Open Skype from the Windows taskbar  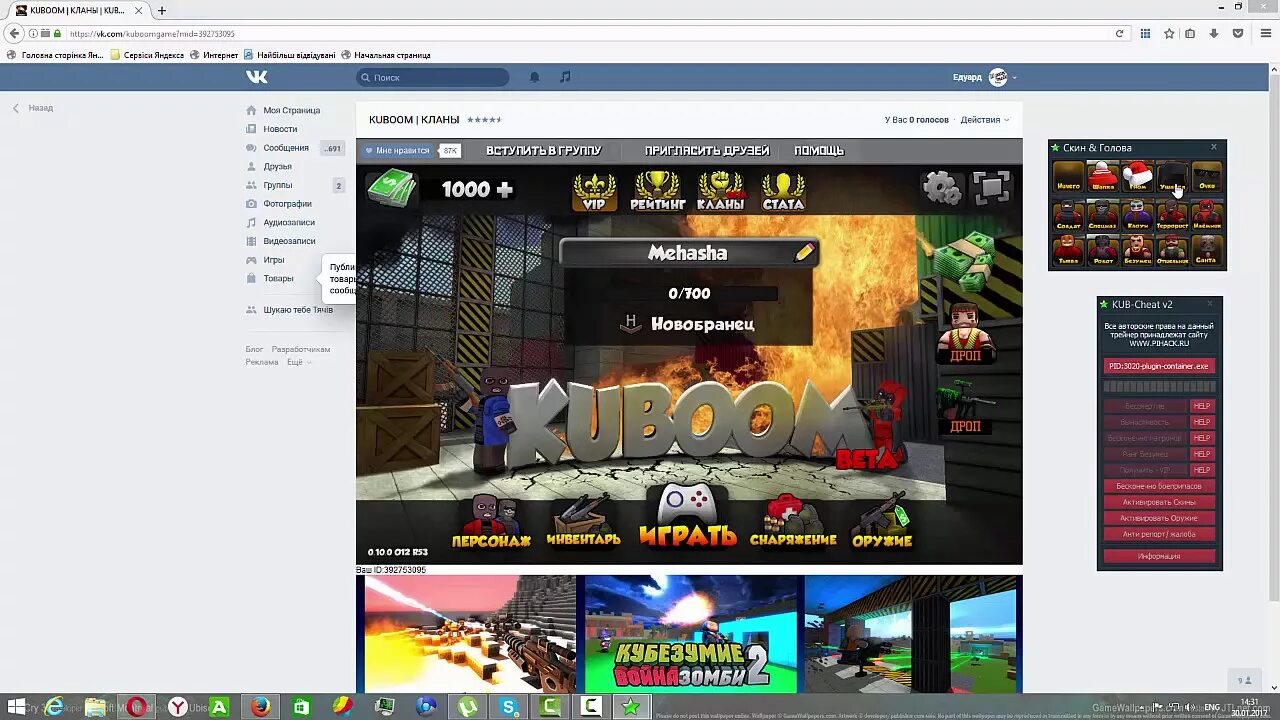[509, 707]
